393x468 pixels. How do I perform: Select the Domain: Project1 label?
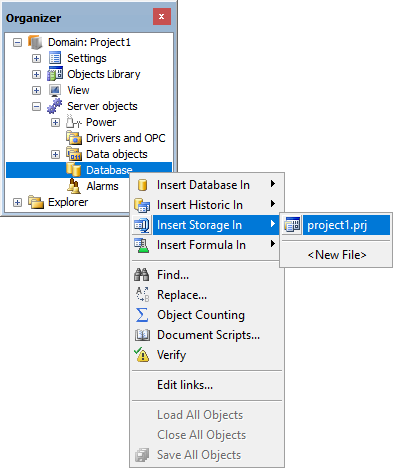tap(89, 42)
